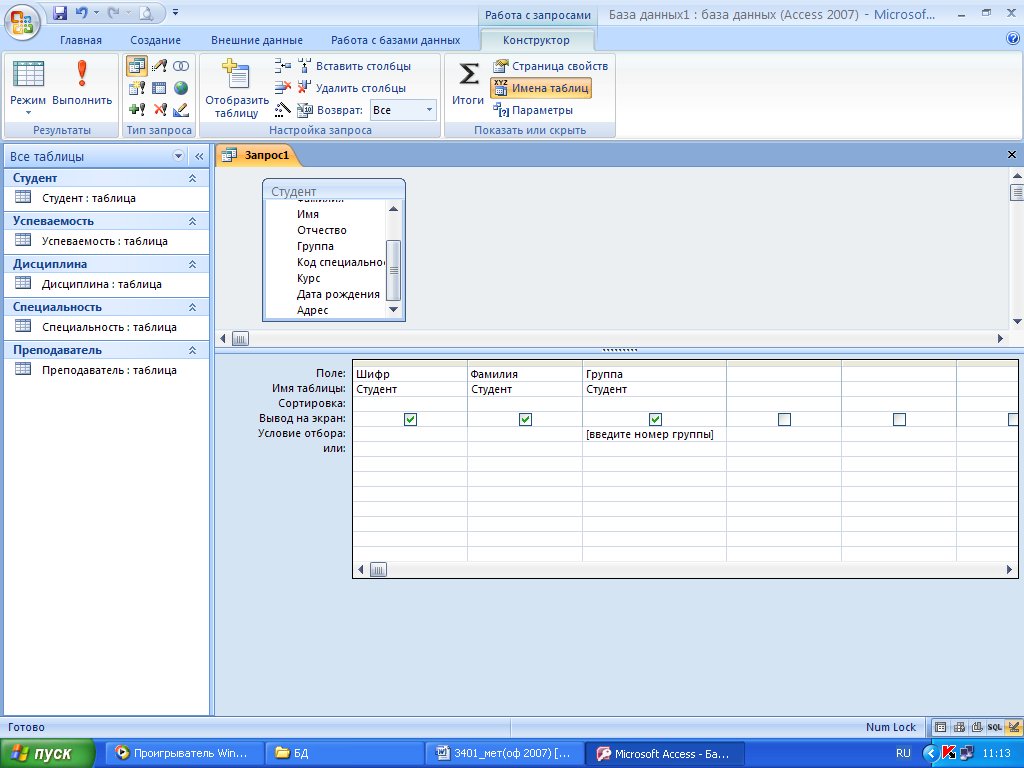The height and width of the screenshot is (768, 1024).
Task: Switch to datasheet view in status bar
Action: coord(940,727)
